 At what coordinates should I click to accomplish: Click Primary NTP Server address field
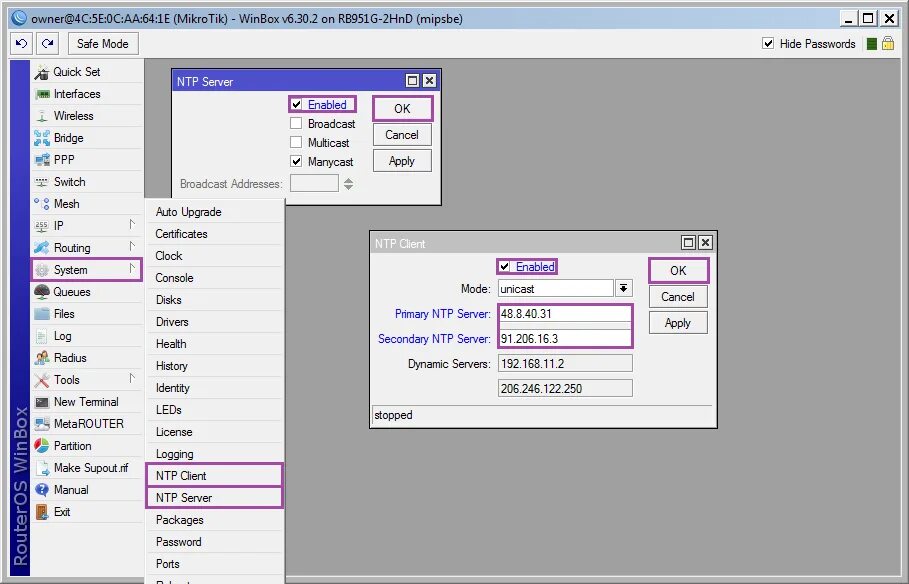pos(565,314)
